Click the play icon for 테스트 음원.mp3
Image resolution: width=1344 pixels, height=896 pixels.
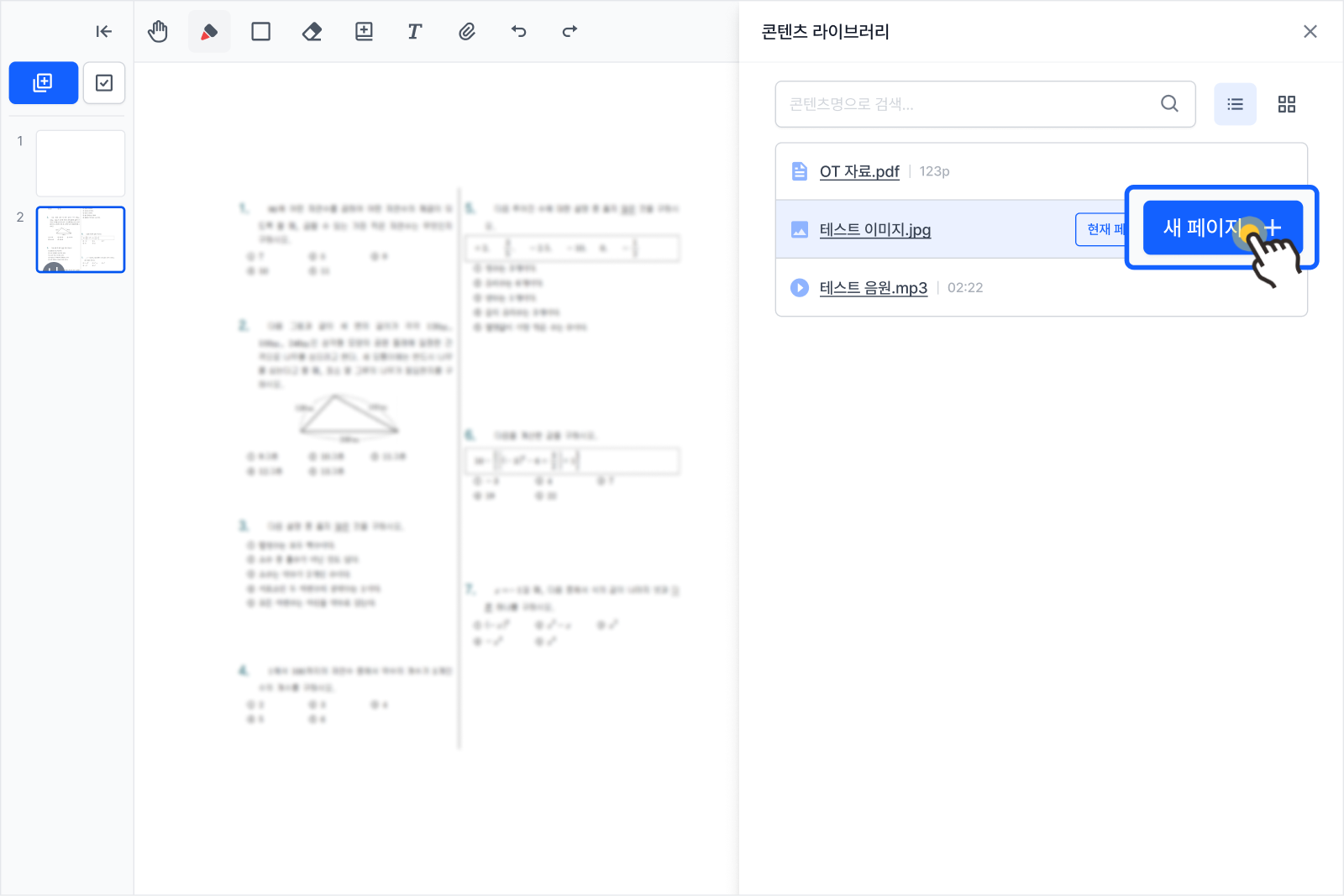tap(800, 288)
